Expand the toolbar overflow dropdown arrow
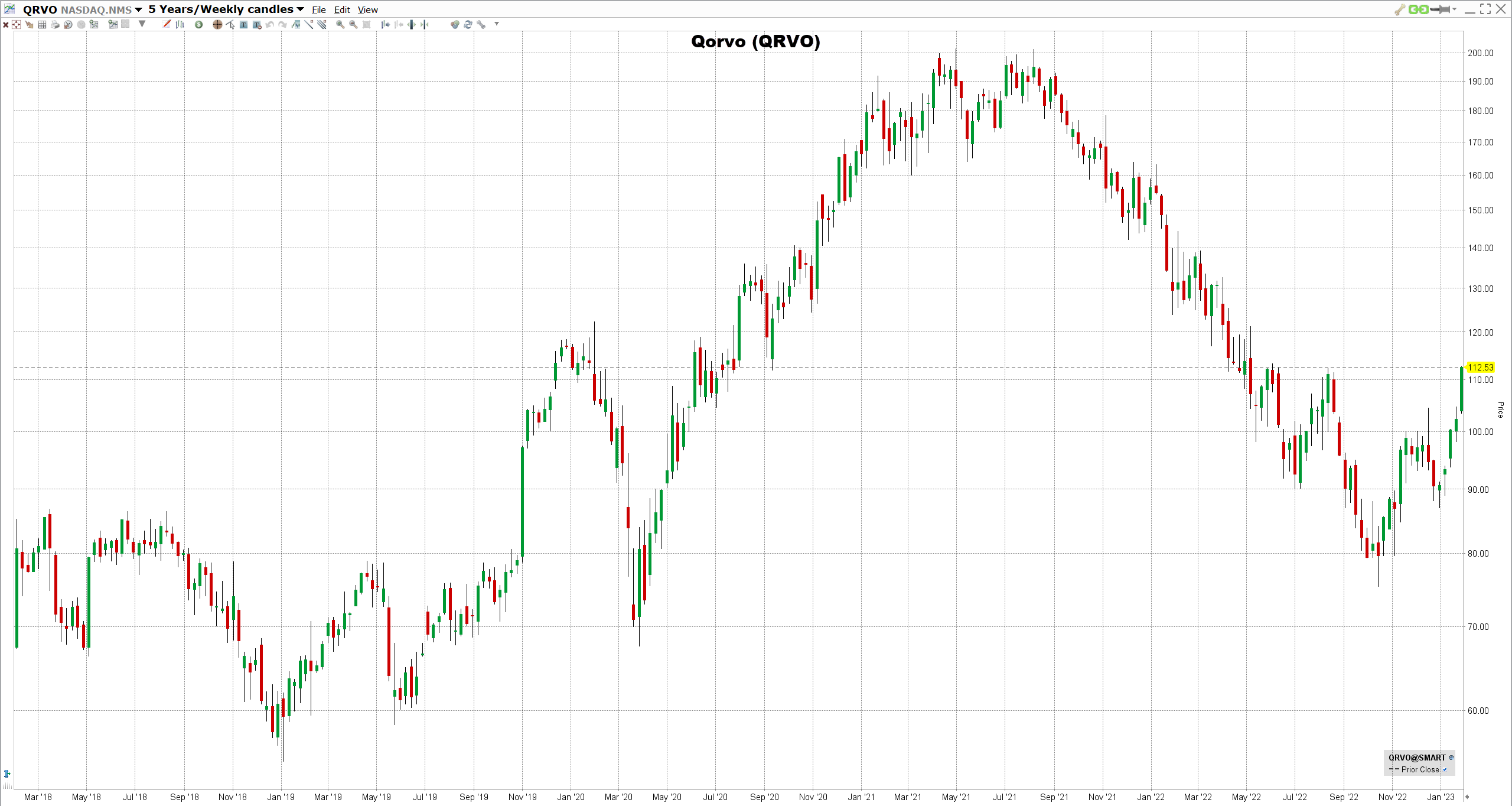1512x806 pixels. (x=497, y=24)
